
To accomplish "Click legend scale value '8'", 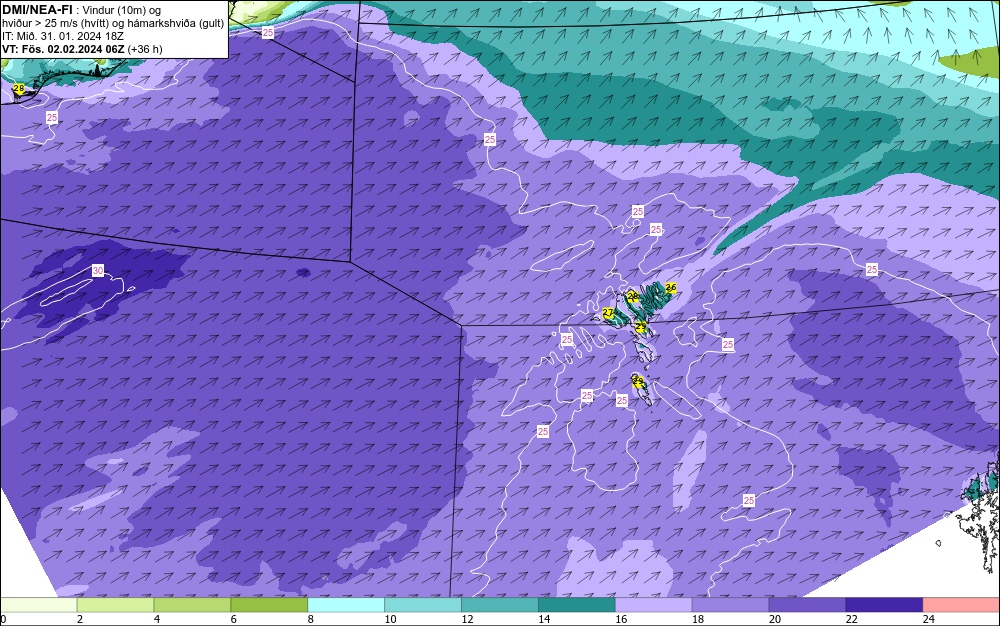I will tap(311, 619).
